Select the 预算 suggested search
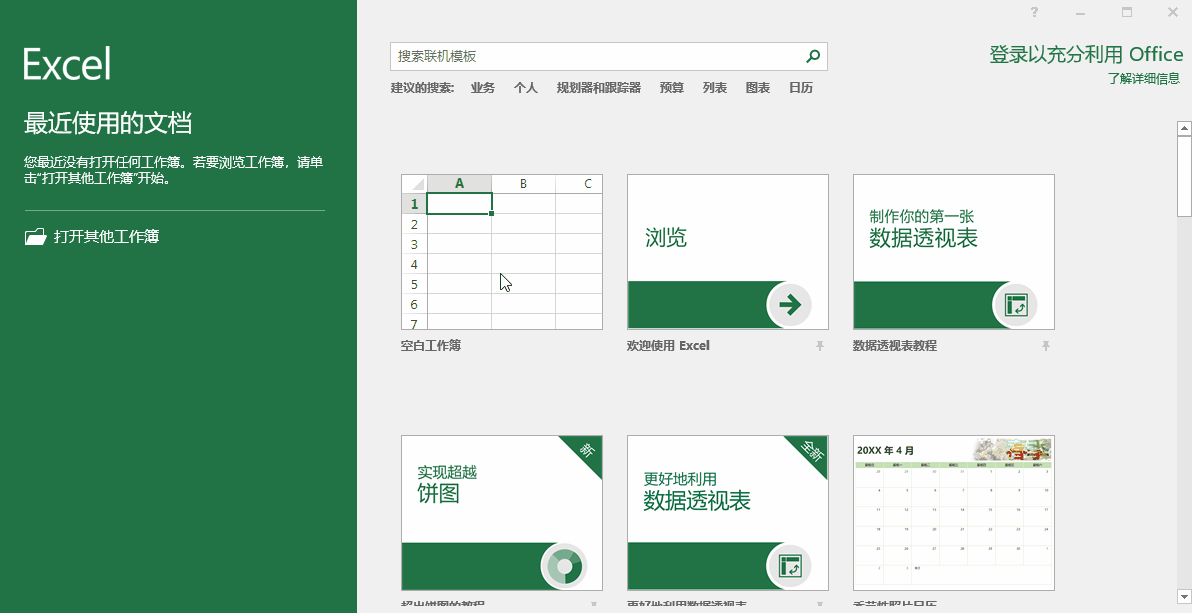The height and width of the screenshot is (613, 1192). (x=671, y=87)
